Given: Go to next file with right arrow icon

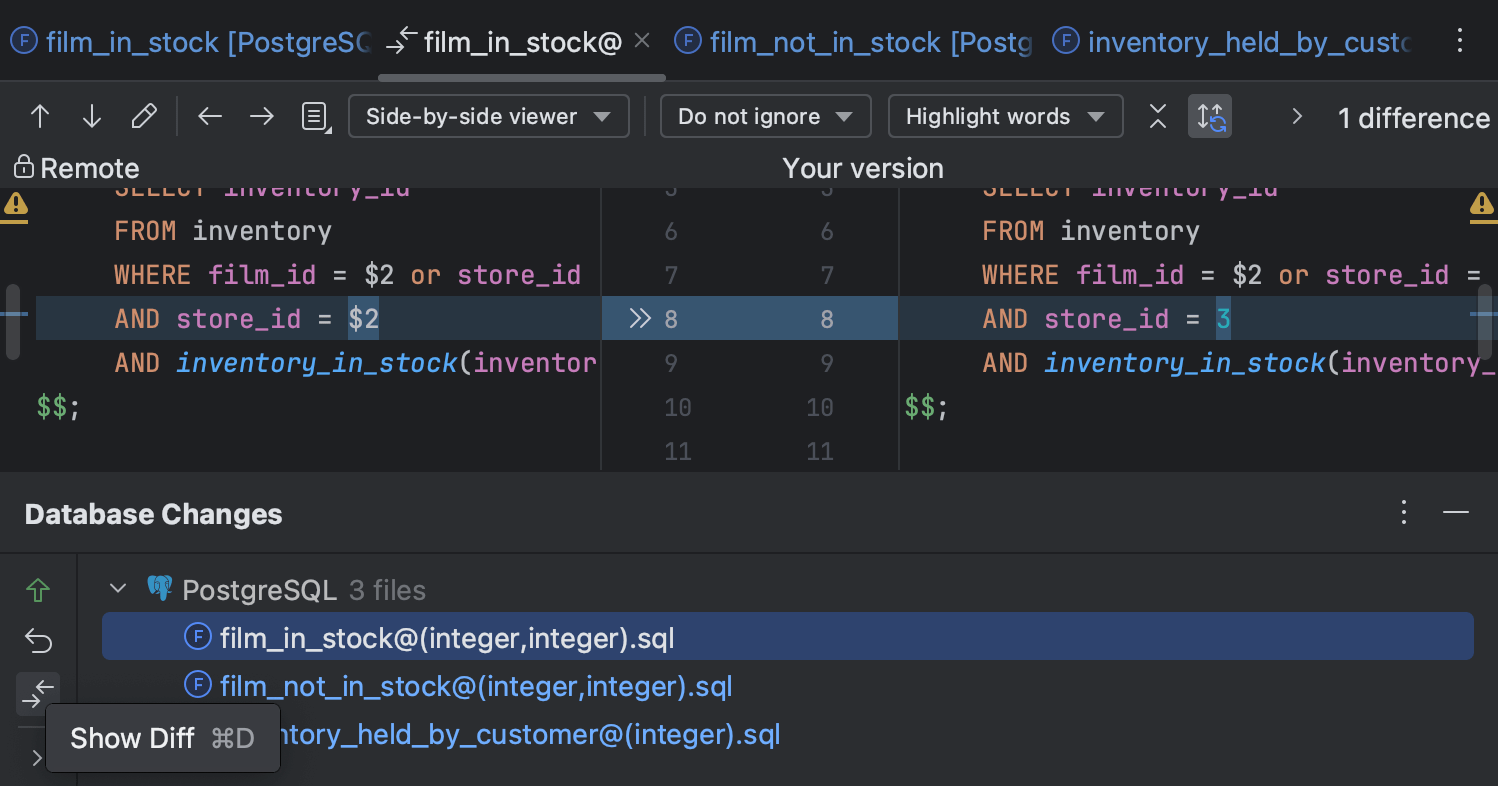Looking at the screenshot, I should pos(261,116).
